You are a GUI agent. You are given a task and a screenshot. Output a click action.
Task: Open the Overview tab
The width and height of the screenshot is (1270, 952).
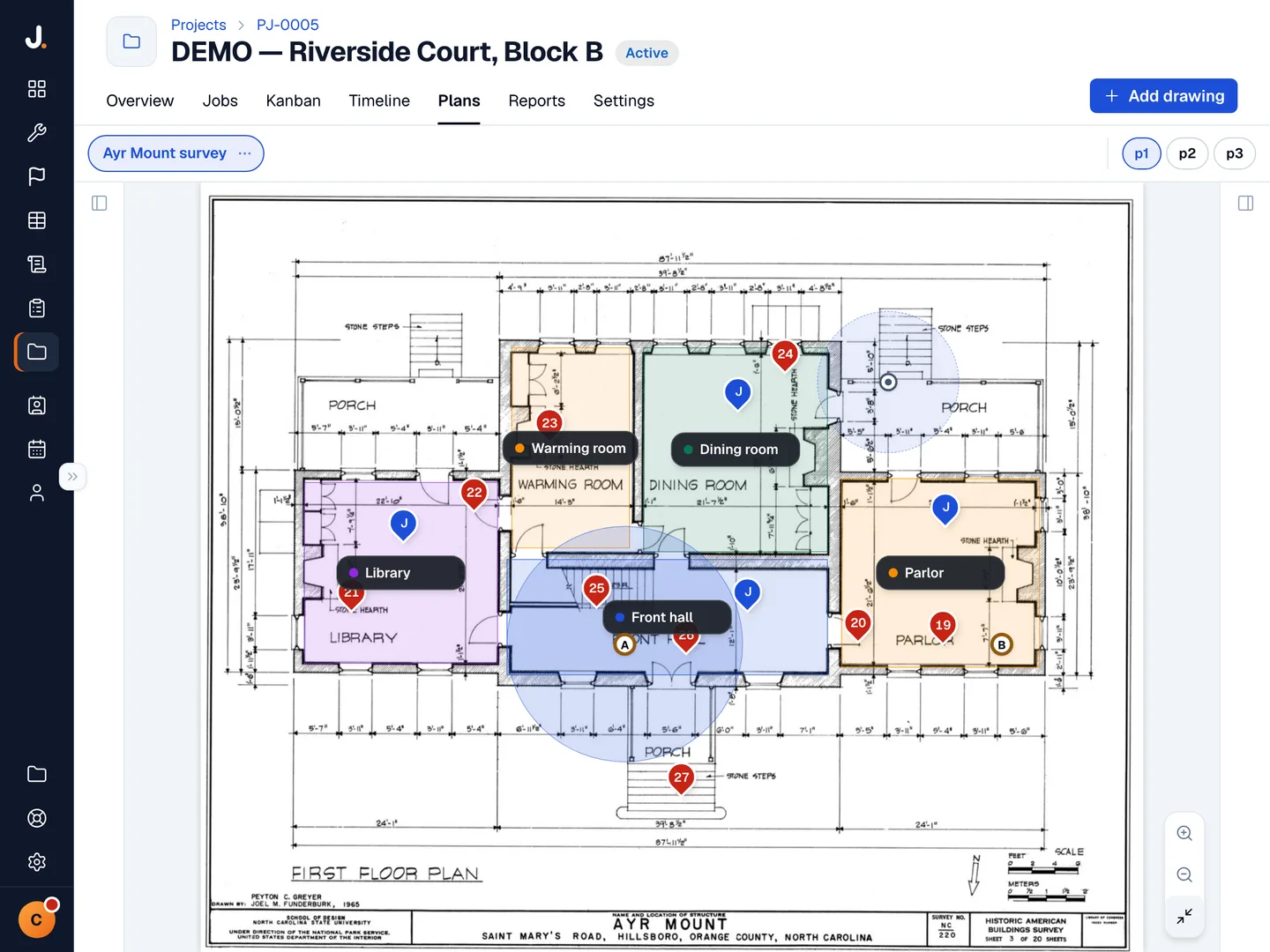point(140,101)
